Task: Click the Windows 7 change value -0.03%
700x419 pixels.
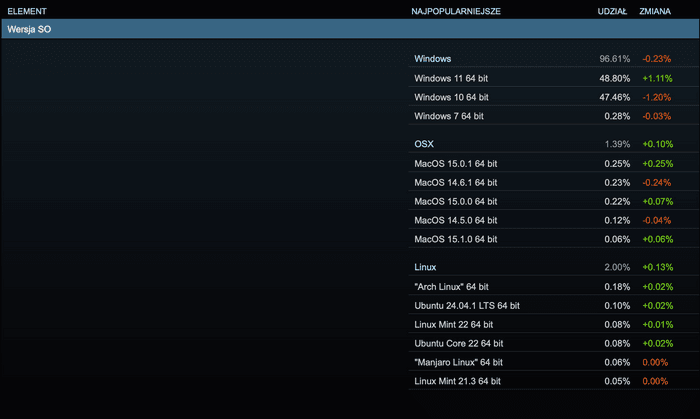Action: [657, 116]
